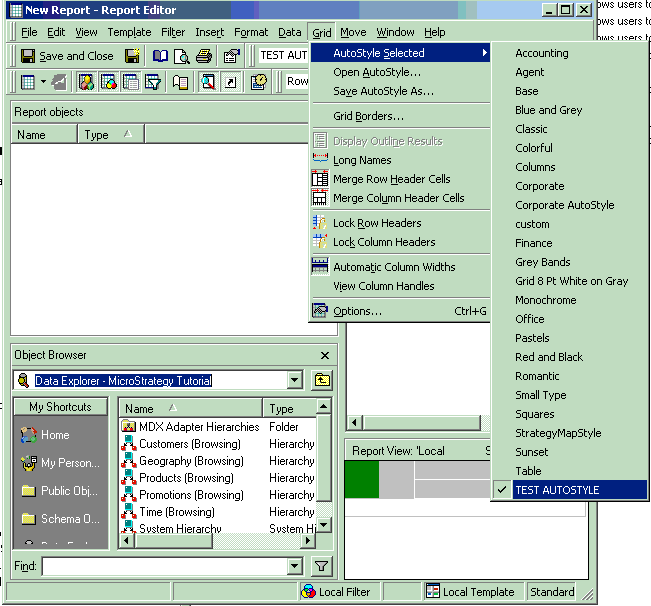
Task: Collapse the My Shortcuts header
Action: (x=60, y=406)
